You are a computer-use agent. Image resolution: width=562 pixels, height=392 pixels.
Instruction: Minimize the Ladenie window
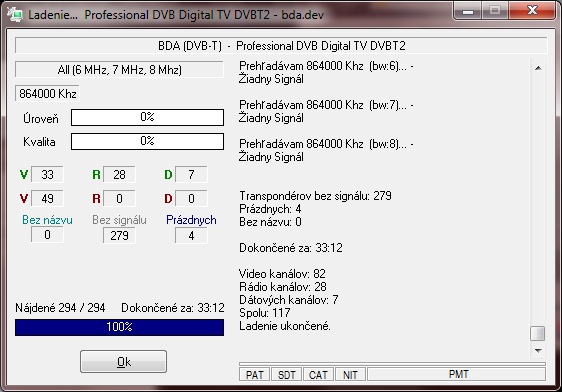(467, 11)
